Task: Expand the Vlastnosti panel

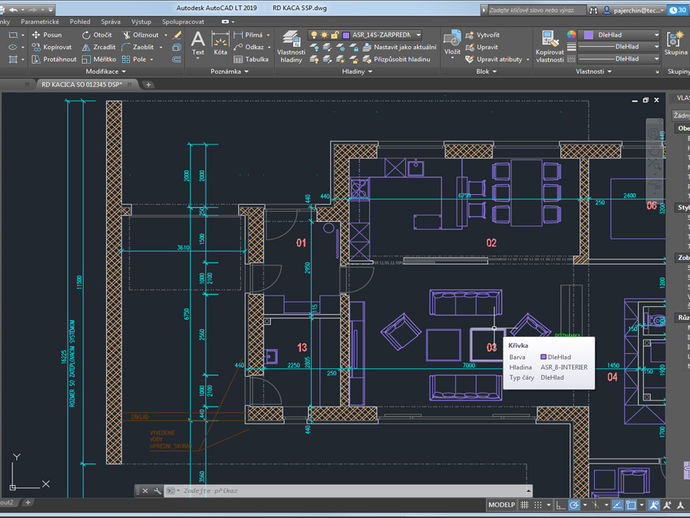Action: [x=594, y=71]
